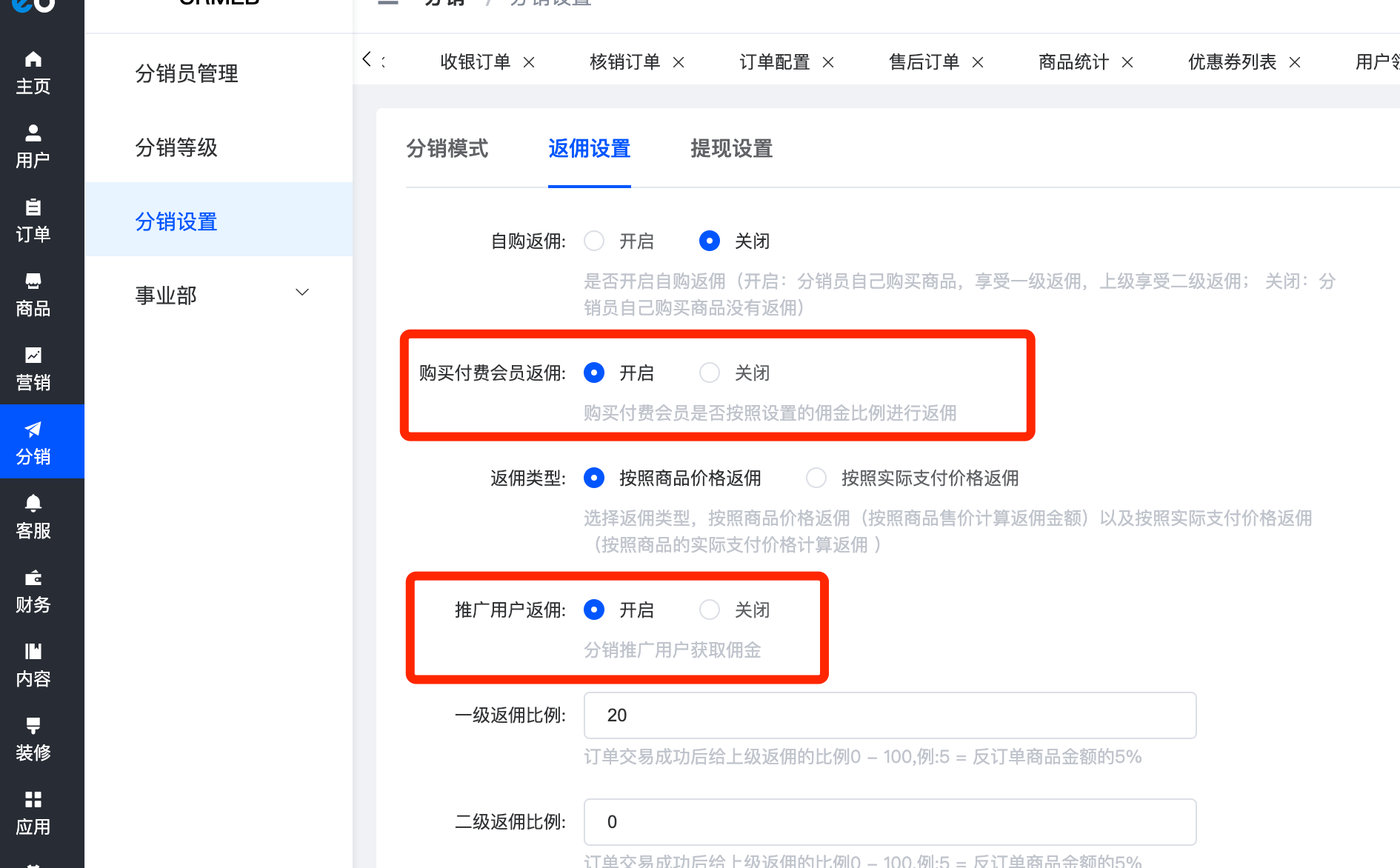
Task: Open the 订单配置 page tab
Action: 775,62
